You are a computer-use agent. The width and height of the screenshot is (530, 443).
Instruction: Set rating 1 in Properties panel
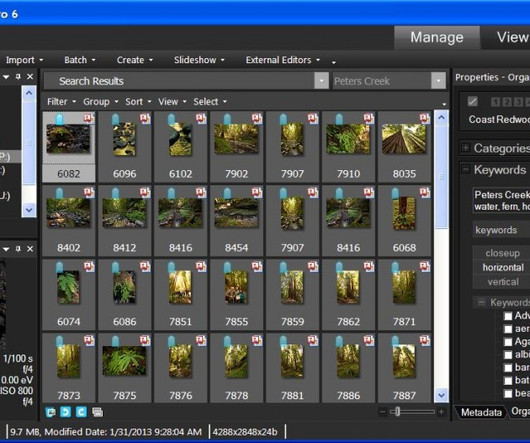496,102
